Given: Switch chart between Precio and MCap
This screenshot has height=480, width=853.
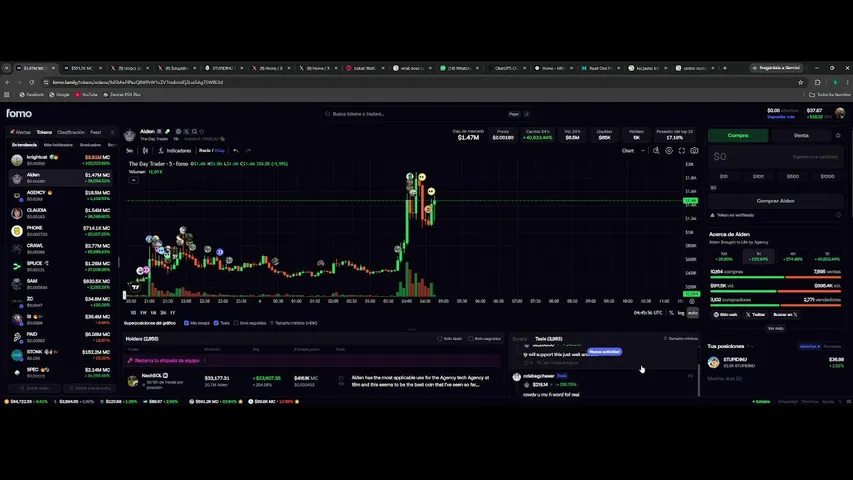Looking at the screenshot, I should [212, 151].
